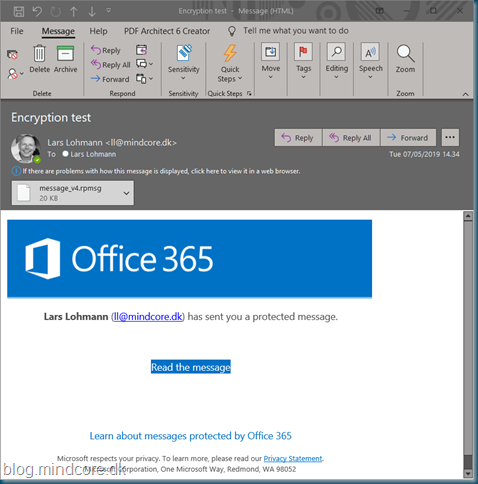Go to next item with down arrow
Viewport: 478px width, 484px height.
[92, 12]
